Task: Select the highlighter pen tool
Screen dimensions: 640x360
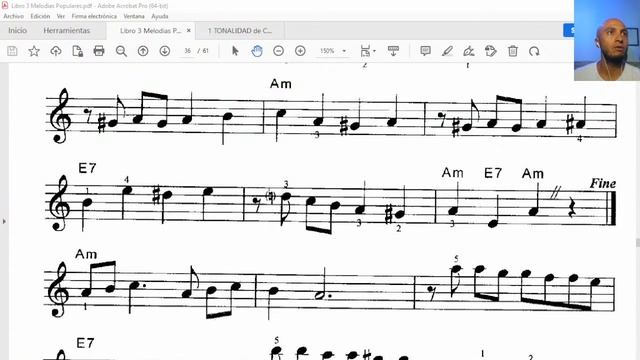Action: coord(447,51)
